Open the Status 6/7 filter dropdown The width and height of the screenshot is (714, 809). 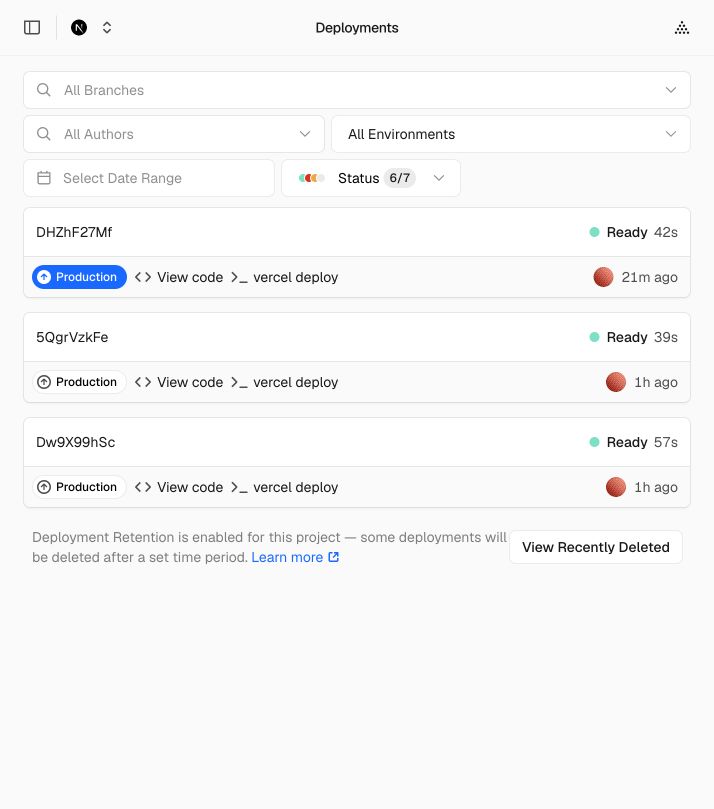(371, 178)
